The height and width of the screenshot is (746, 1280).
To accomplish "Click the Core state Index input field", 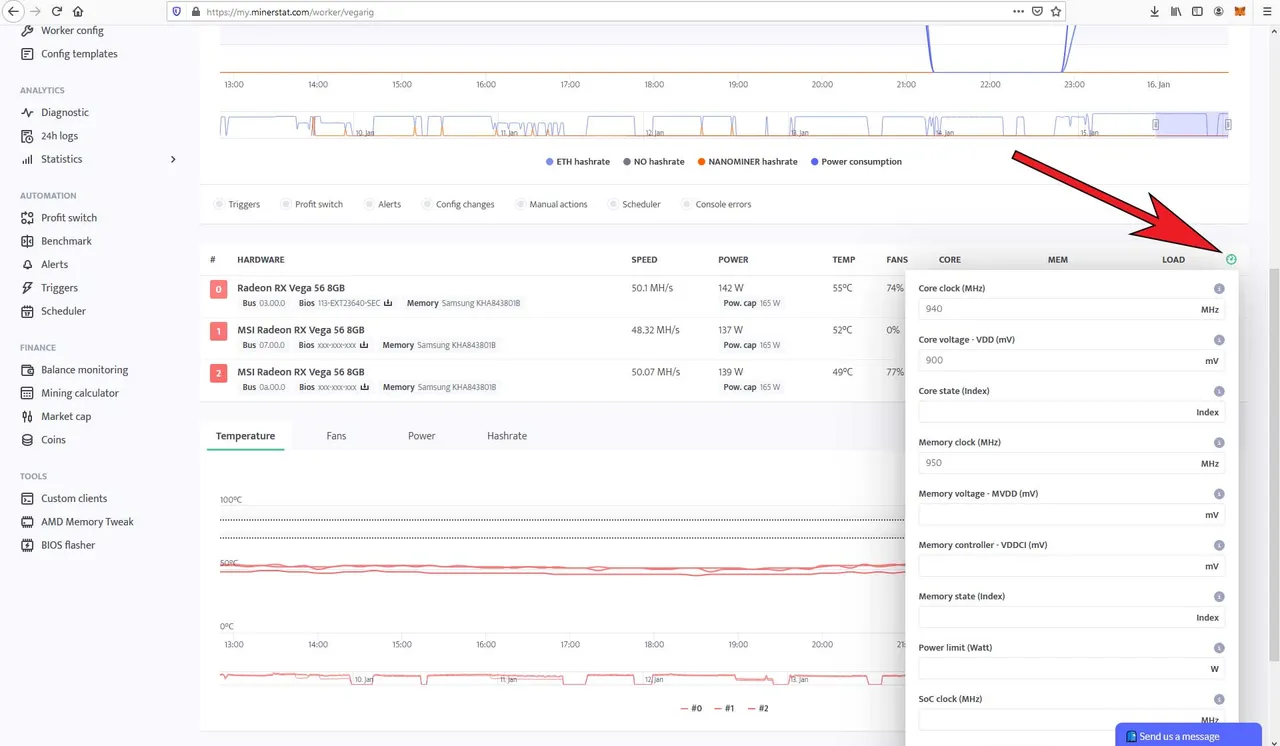I will (1071, 412).
